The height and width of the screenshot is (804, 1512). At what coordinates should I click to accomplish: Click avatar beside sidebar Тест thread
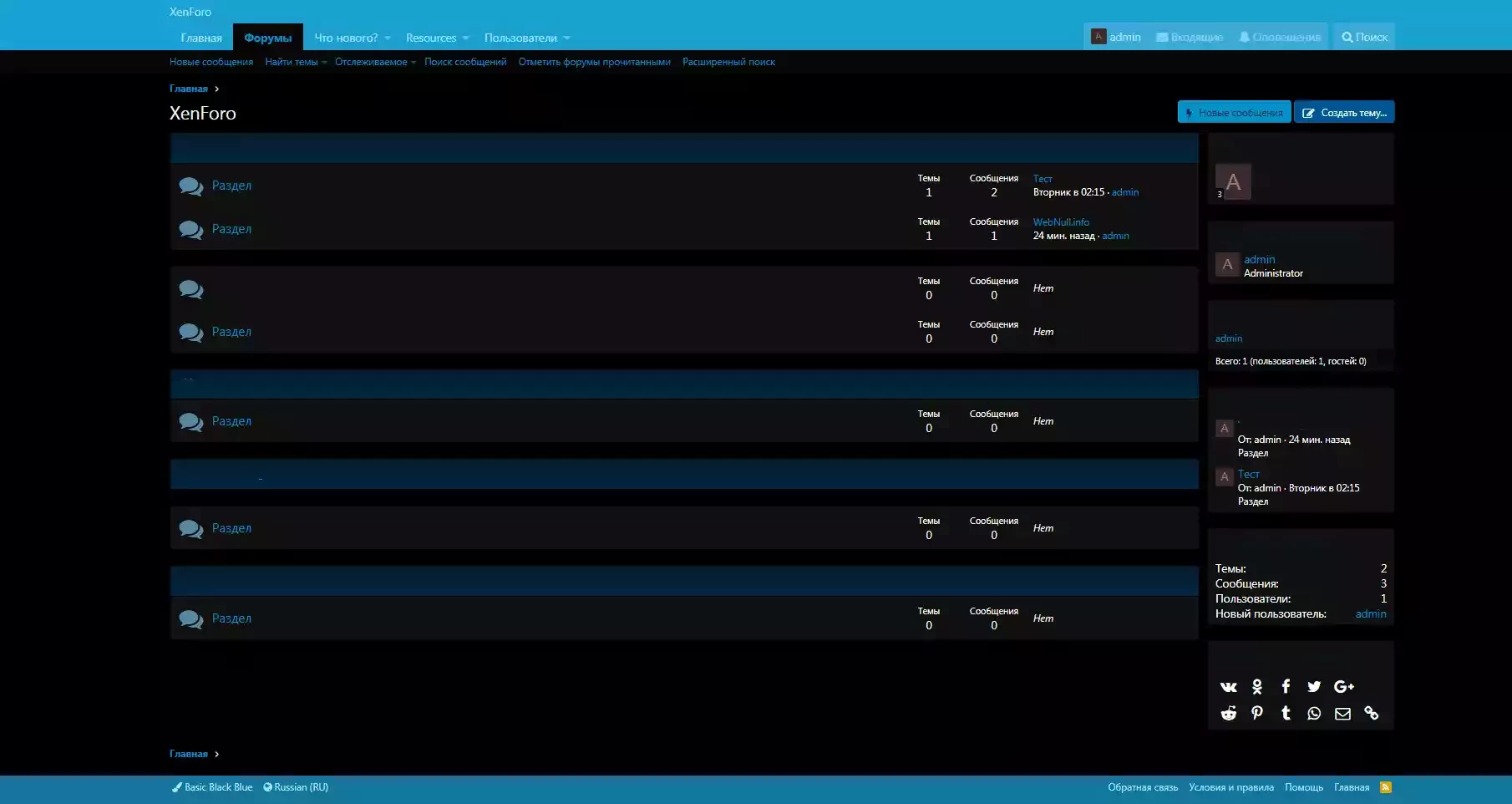1225,477
